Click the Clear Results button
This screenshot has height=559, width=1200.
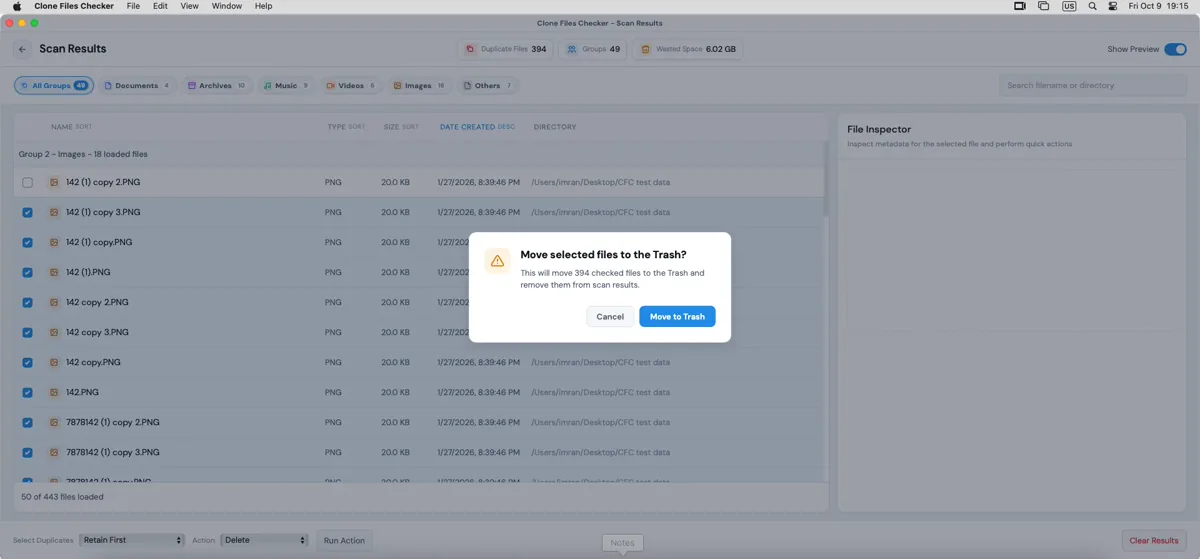1154,541
